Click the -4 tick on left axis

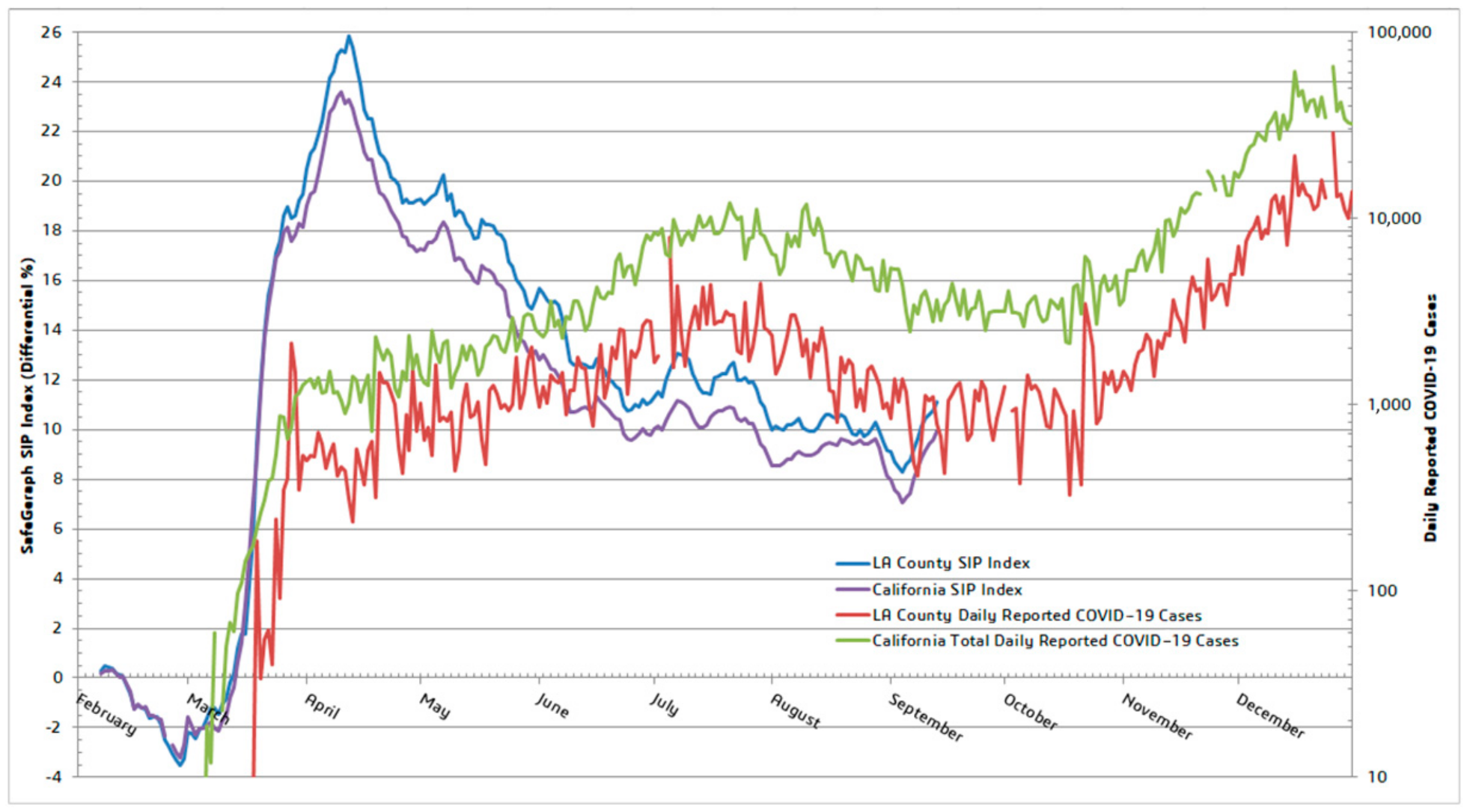[53, 777]
